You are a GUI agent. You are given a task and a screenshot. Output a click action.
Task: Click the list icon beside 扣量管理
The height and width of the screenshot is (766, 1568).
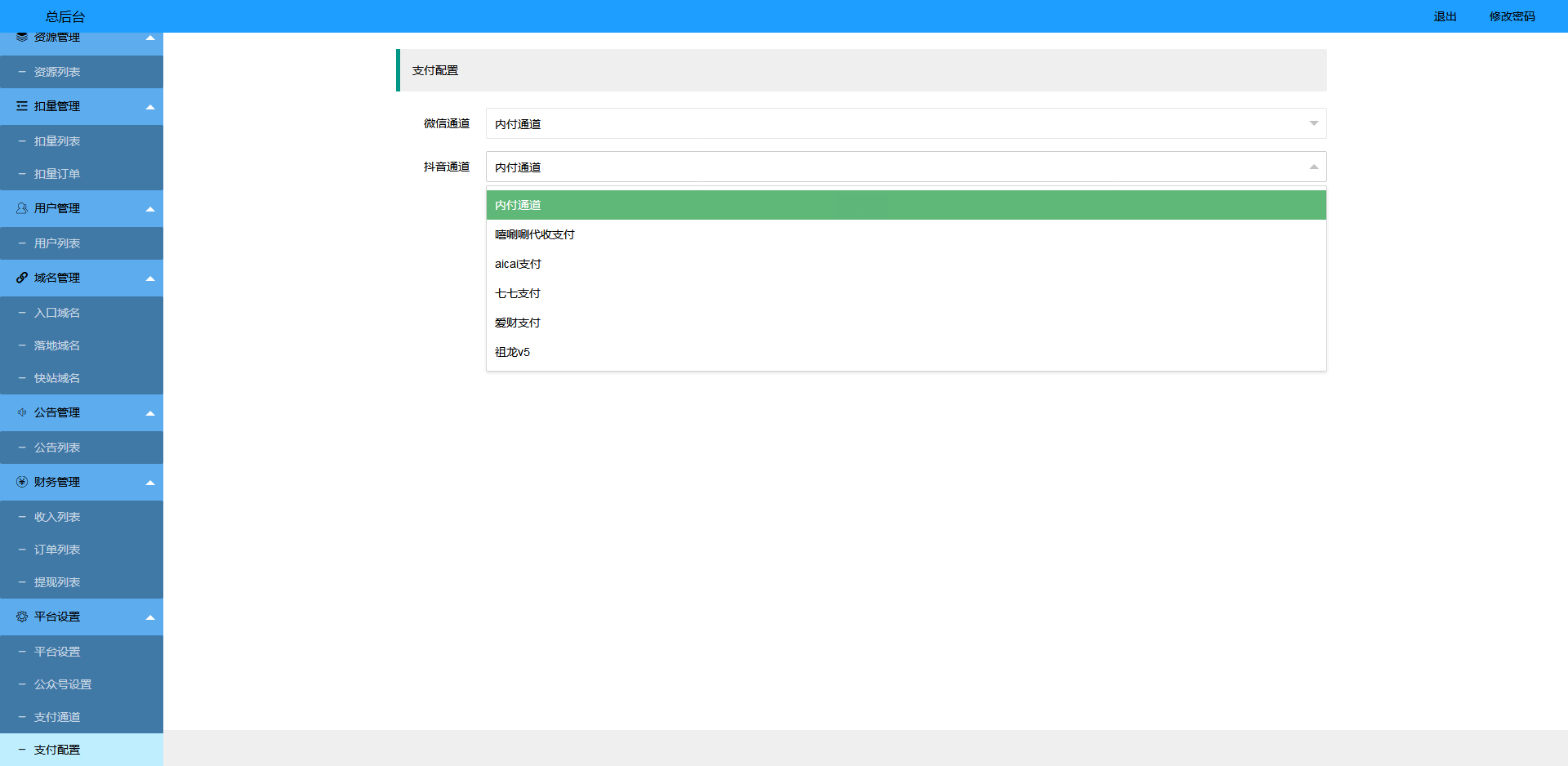22,106
